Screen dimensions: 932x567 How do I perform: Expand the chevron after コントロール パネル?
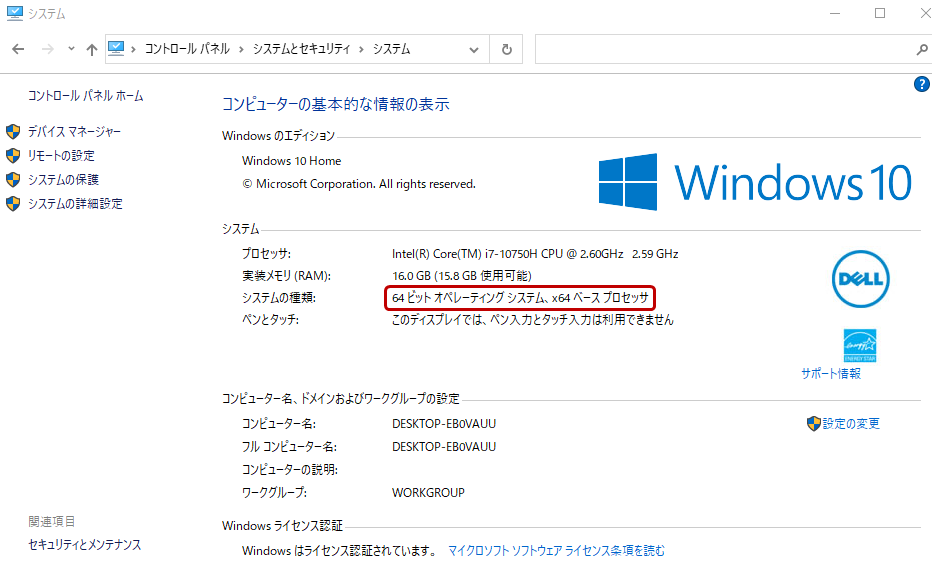pos(241,49)
